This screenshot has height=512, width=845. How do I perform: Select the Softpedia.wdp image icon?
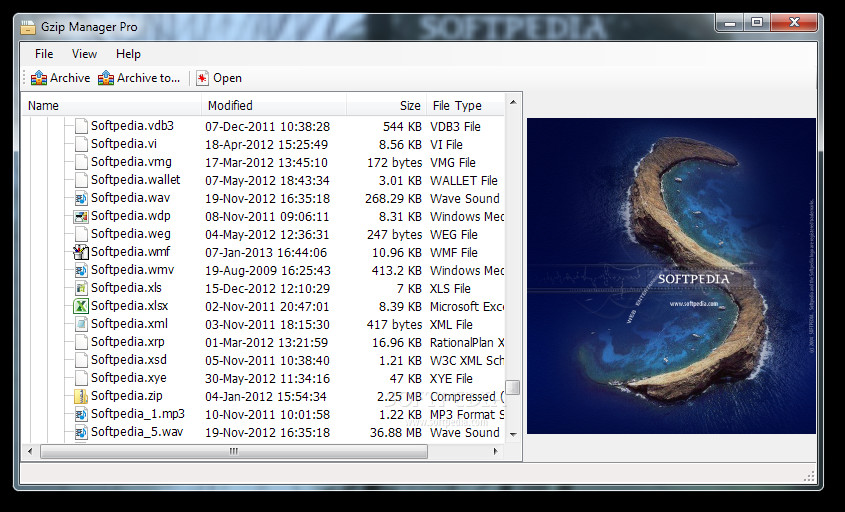(x=81, y=216)
